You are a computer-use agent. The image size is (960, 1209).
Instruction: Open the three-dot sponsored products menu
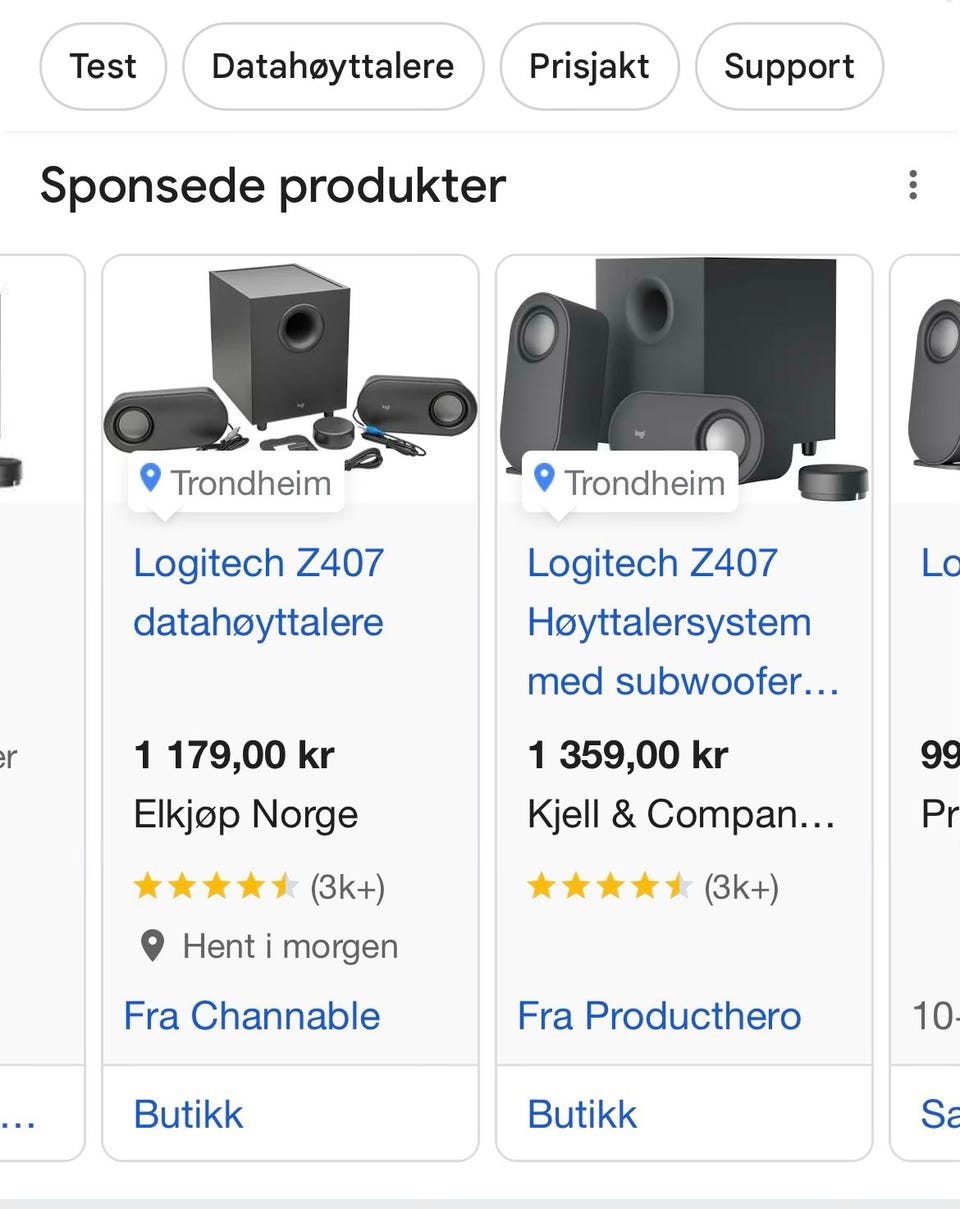coord(912,185)
